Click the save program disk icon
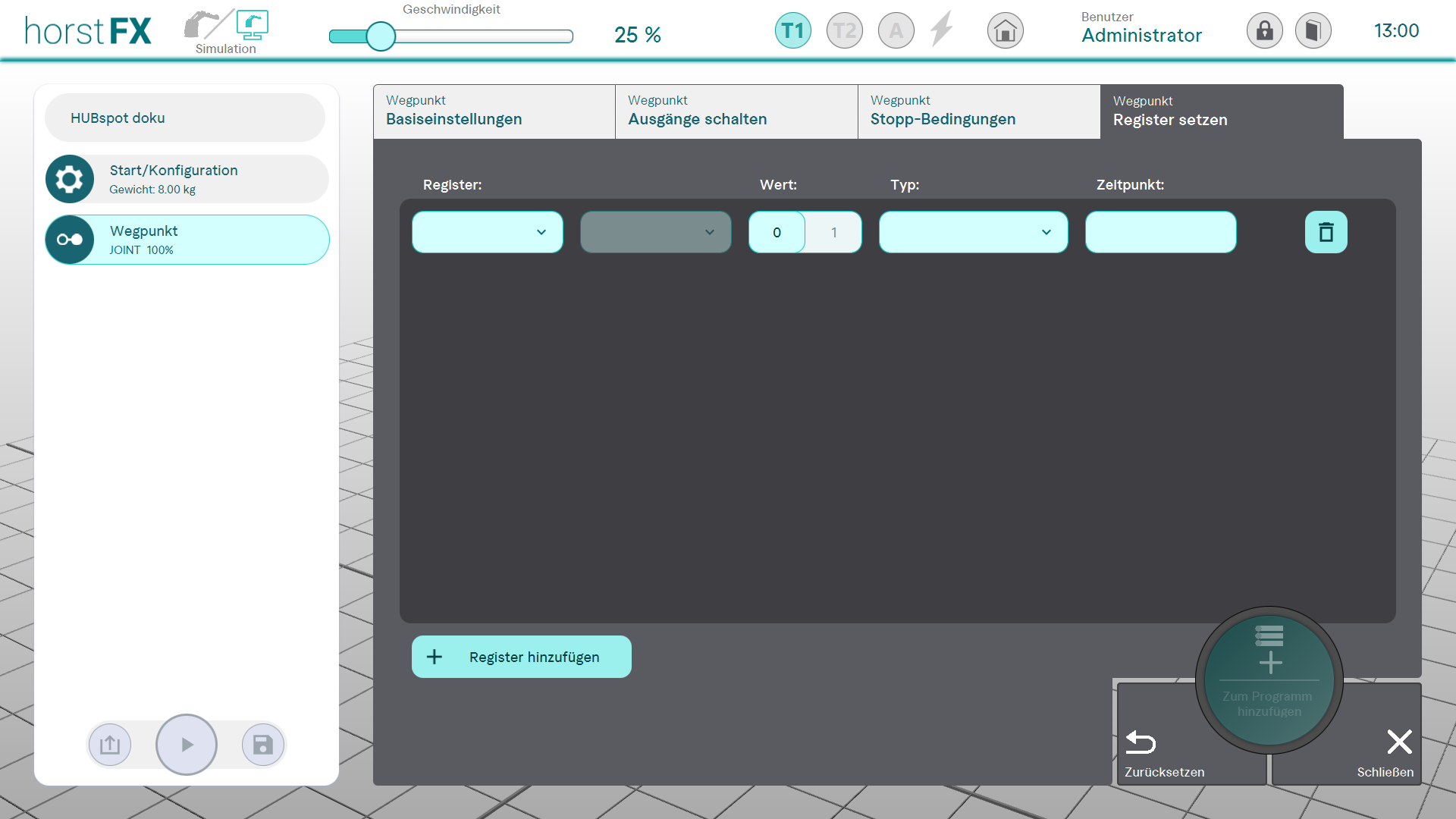This screenshot has height=819, width=1456. (262, 745)
